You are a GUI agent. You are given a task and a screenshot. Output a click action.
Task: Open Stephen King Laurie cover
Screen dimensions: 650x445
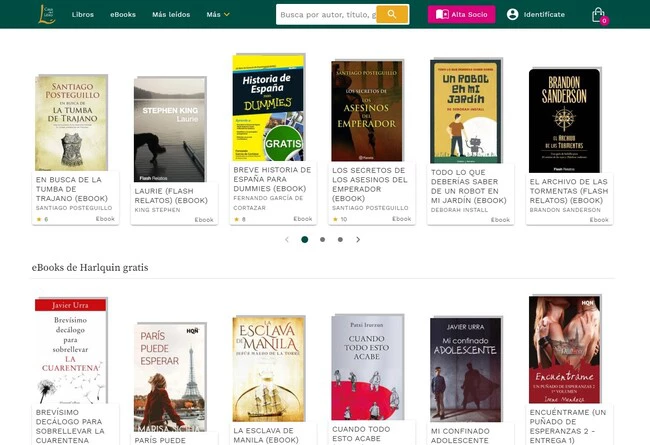(170, 129)
